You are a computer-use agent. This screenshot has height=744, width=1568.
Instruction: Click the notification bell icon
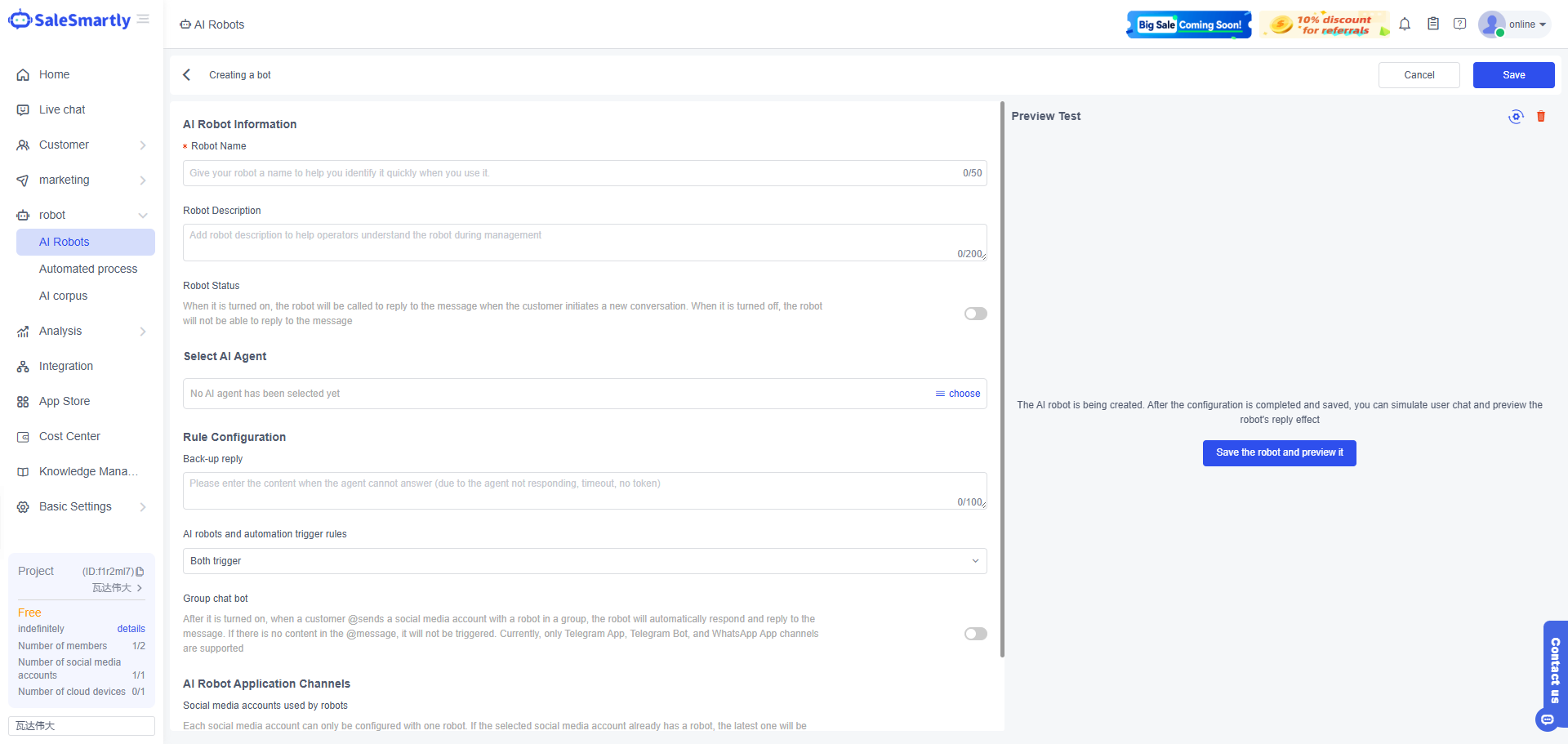tap(1405, 25)
